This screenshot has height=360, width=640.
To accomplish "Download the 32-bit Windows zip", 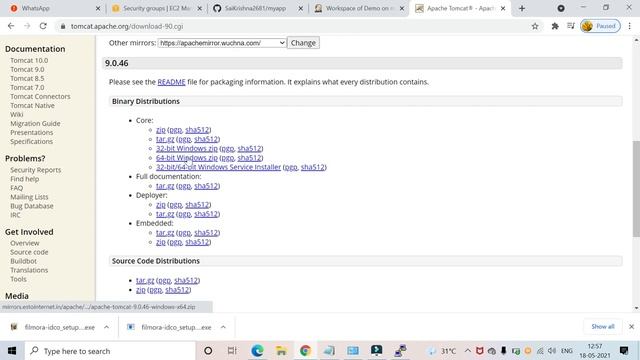I will [187, 149].
